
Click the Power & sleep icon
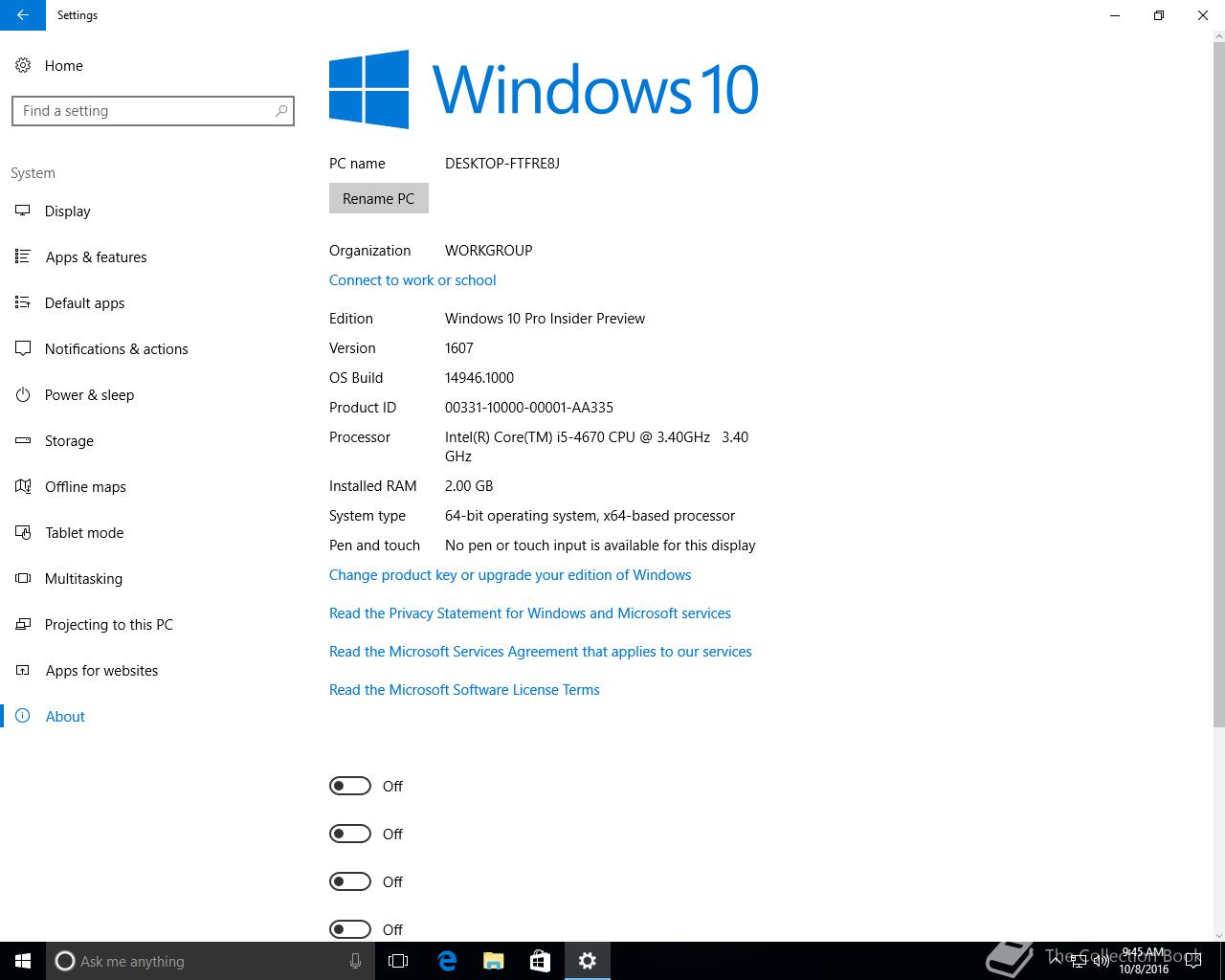[23, 394]
